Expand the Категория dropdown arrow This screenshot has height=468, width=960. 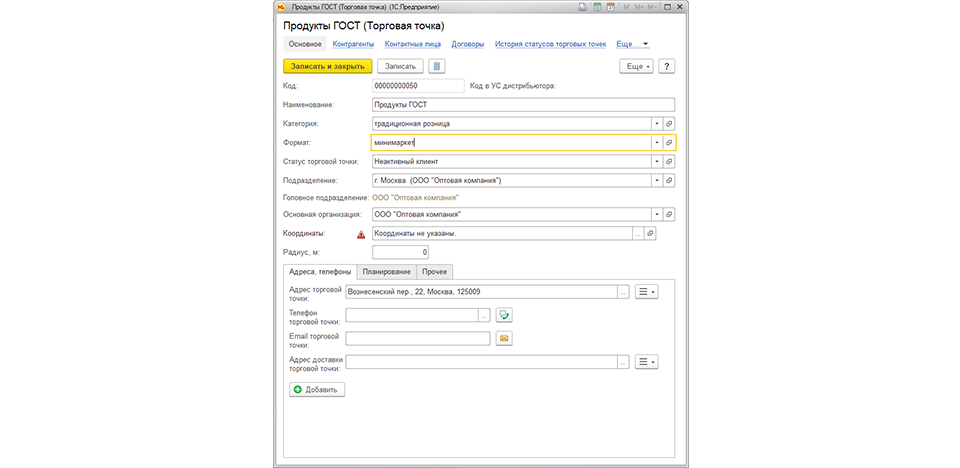(657, 124)
